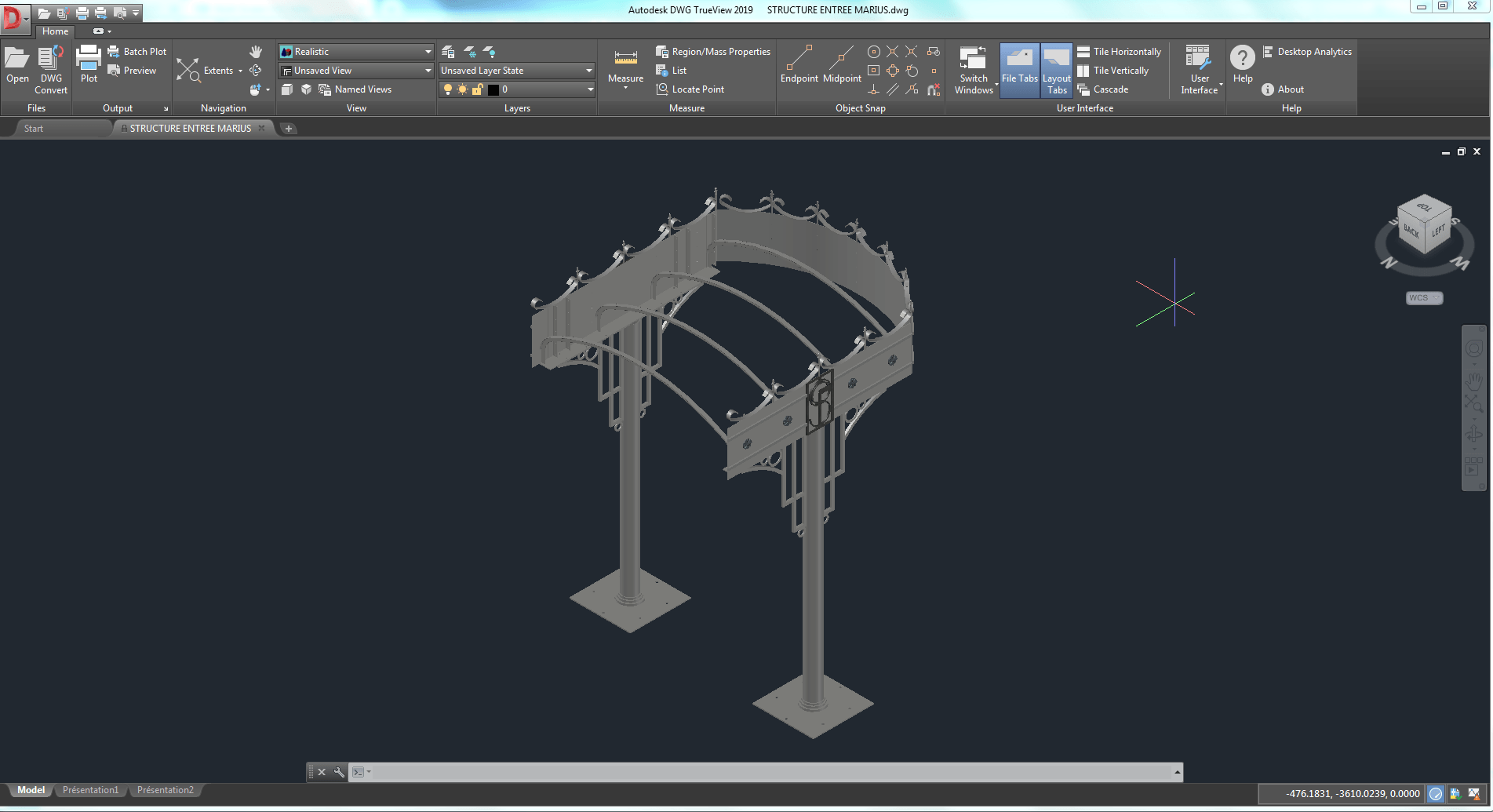The width and height of the screenshot is (1493, 812).
Task: Click in the command line input field
Action: pyautogui.click(x=769, y=772)
